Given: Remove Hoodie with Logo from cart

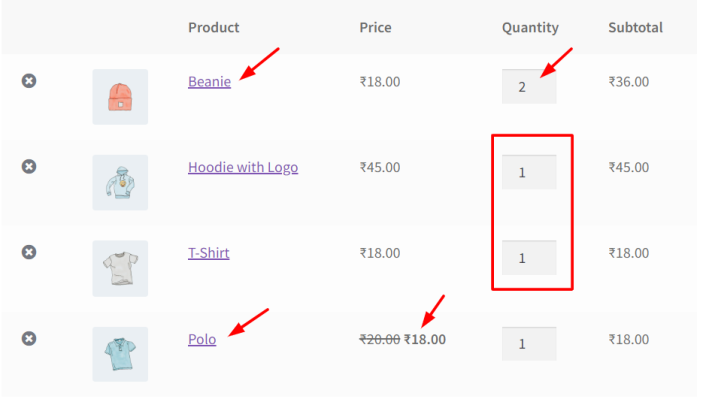Looking at the screenshot, I should [x=29, y=166].
